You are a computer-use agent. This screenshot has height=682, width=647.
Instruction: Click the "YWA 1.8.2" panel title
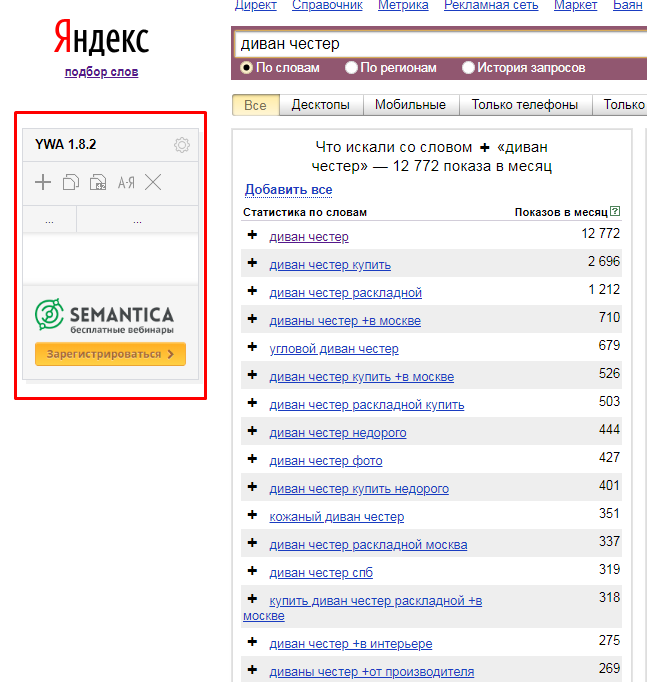tap(66, 144)
